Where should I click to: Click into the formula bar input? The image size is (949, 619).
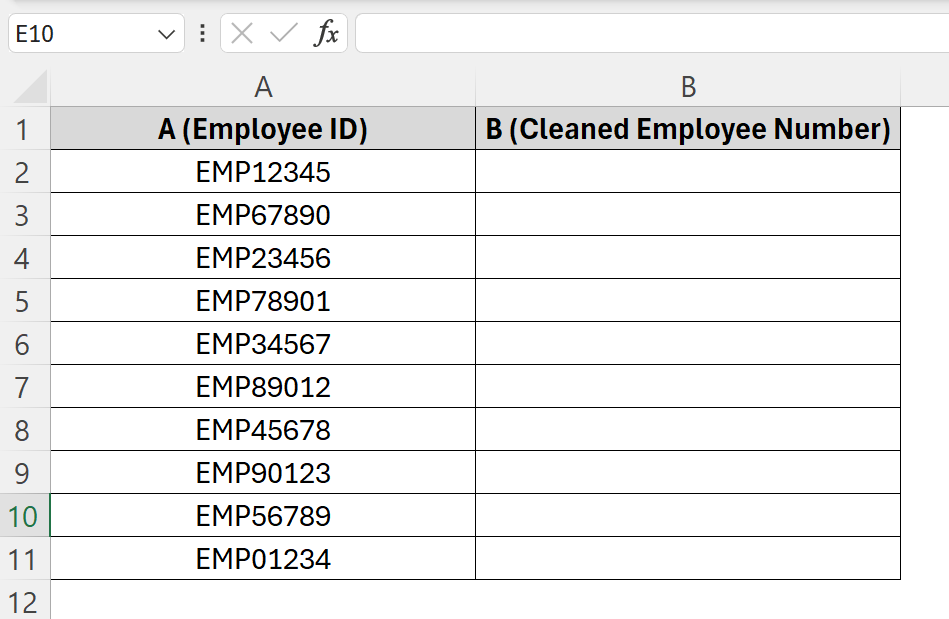[652, 33]
